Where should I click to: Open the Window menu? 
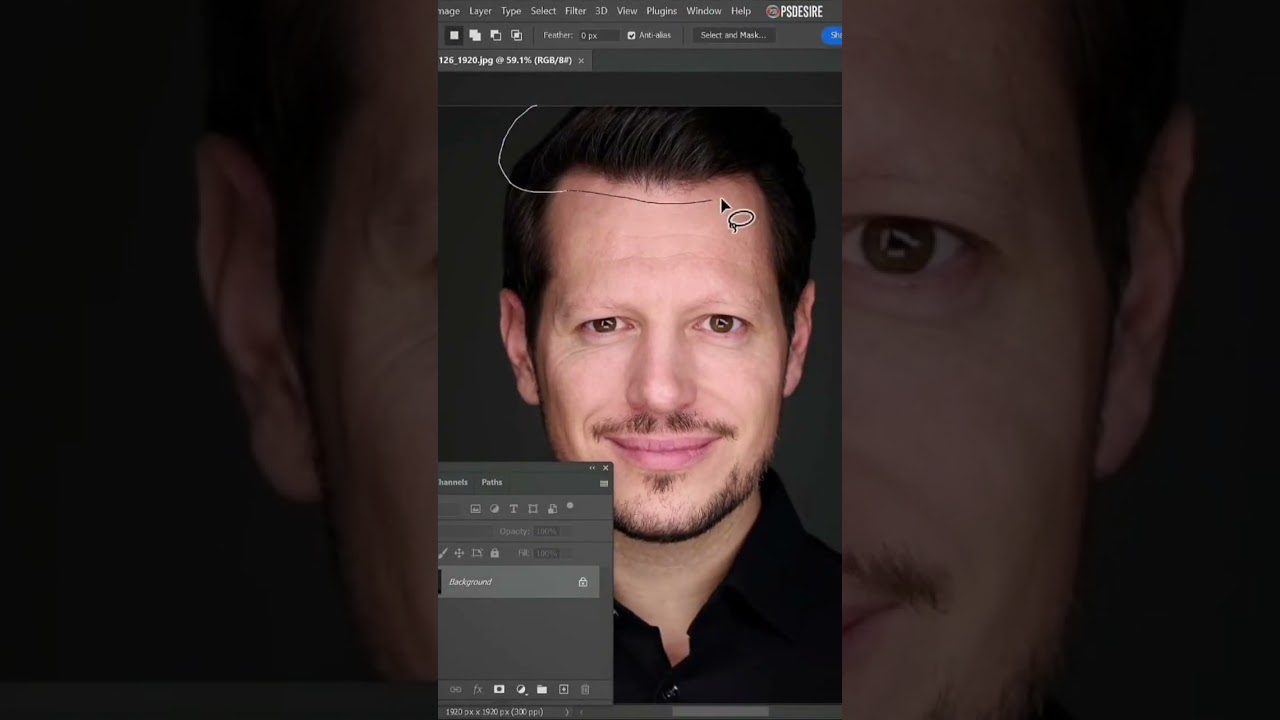pyautogui.click(x=704, y=11)
